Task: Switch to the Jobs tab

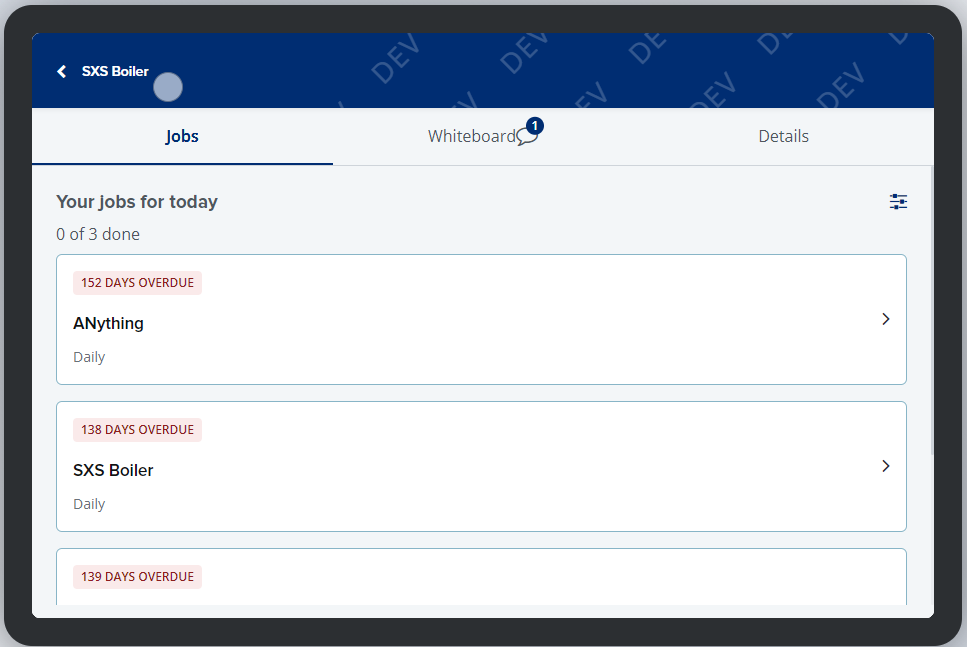Action: [182, 136]
